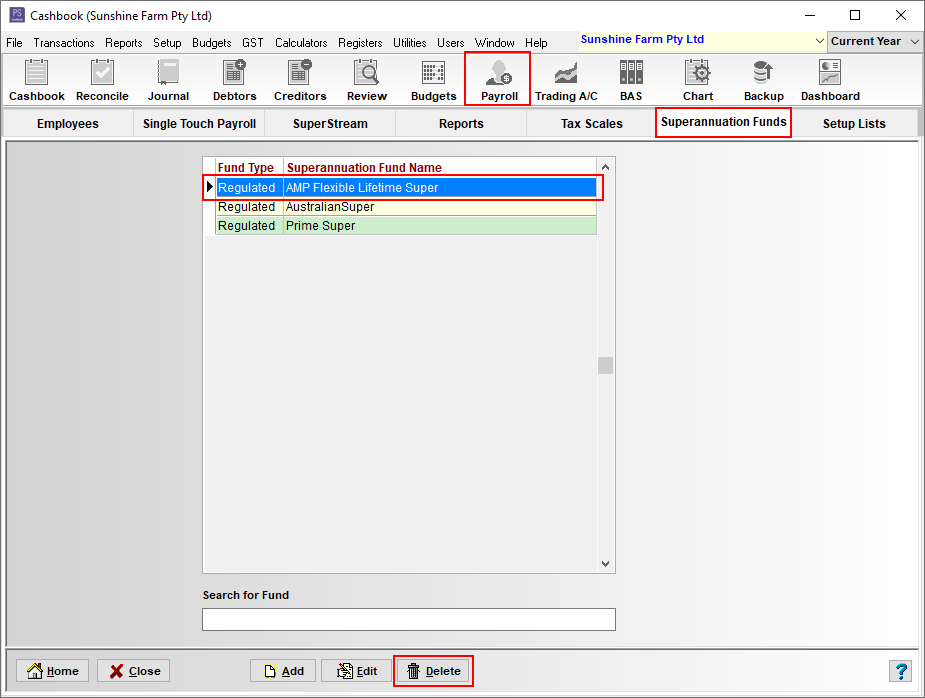Open the Budgets menu in menu bar
Viewport: 925px width, 698px height.
coord(212,42)
